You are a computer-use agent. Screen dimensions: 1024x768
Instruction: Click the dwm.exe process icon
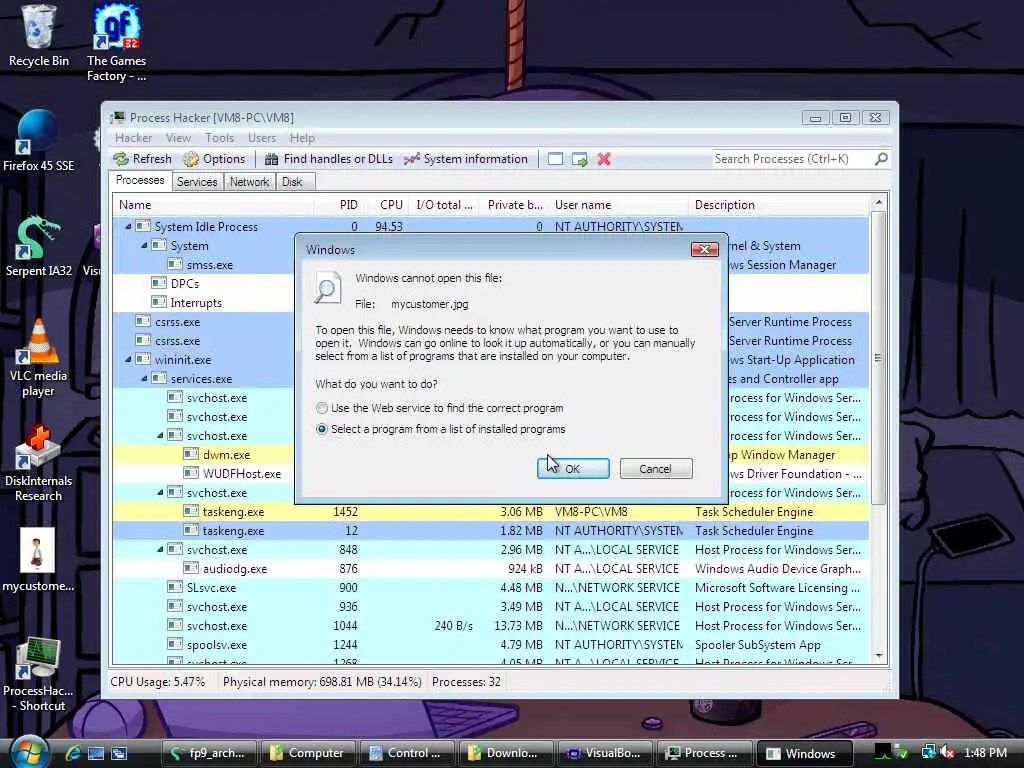pos(191,455)
